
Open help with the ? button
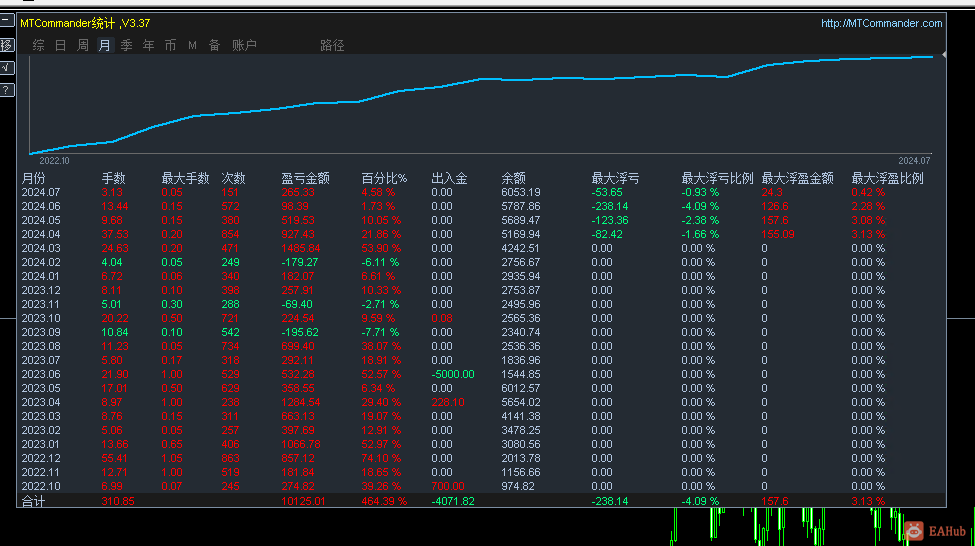pyautogui.click(x=6, y=90)
